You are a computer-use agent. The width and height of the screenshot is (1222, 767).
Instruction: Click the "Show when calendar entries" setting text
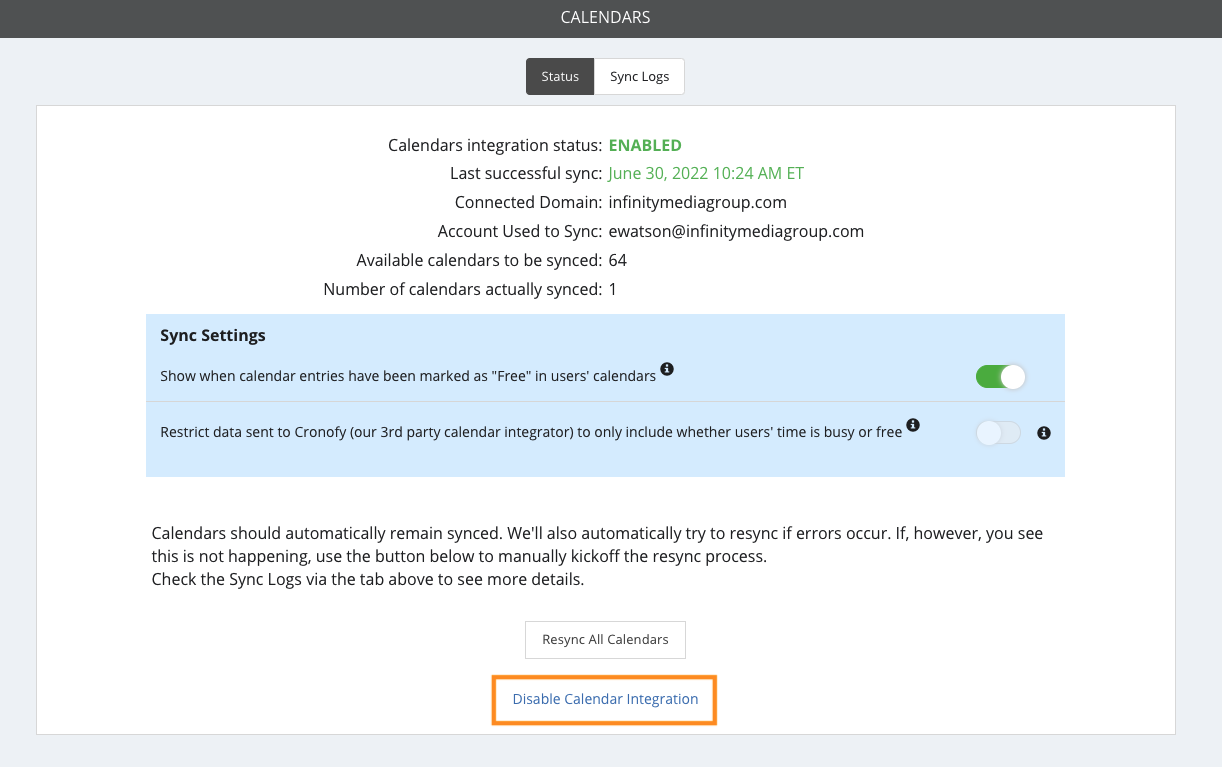coord(408,377)
